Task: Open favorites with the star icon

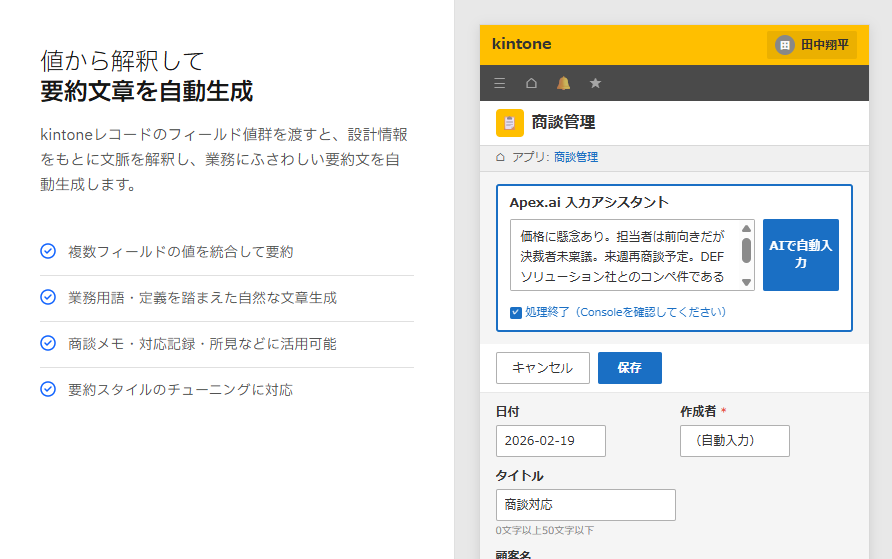Action: pos(595,83)
